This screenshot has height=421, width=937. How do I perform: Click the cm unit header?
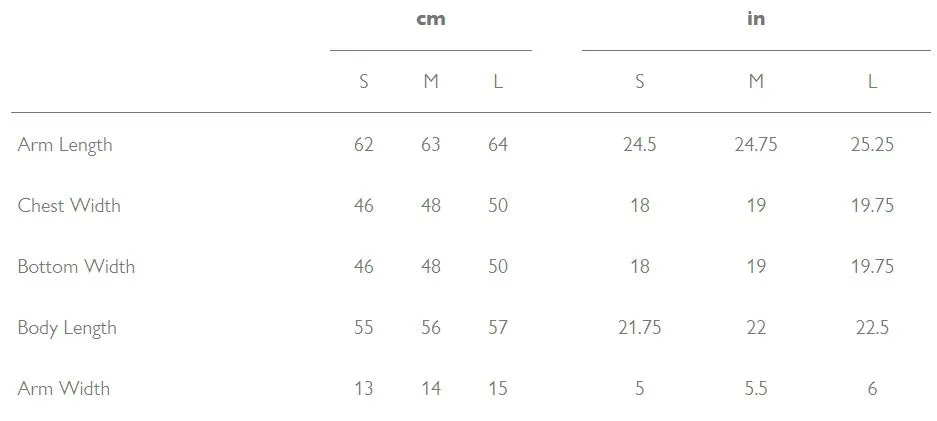(431, 19)
